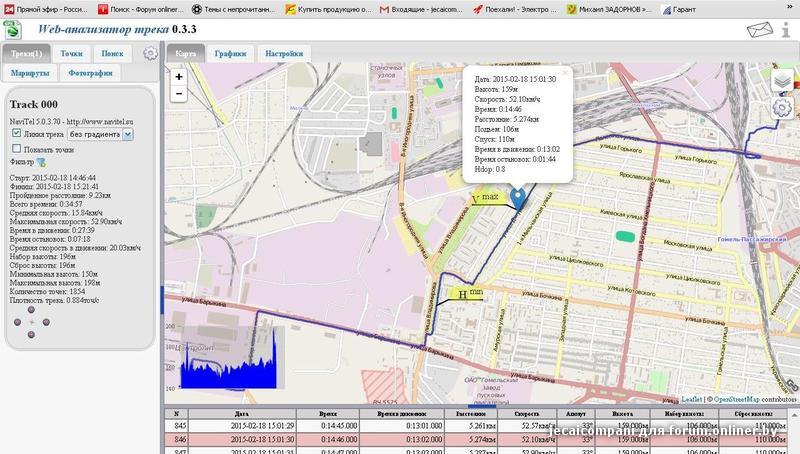Uncheck the 'Линия трека' checkbox

tap(17, 133)
